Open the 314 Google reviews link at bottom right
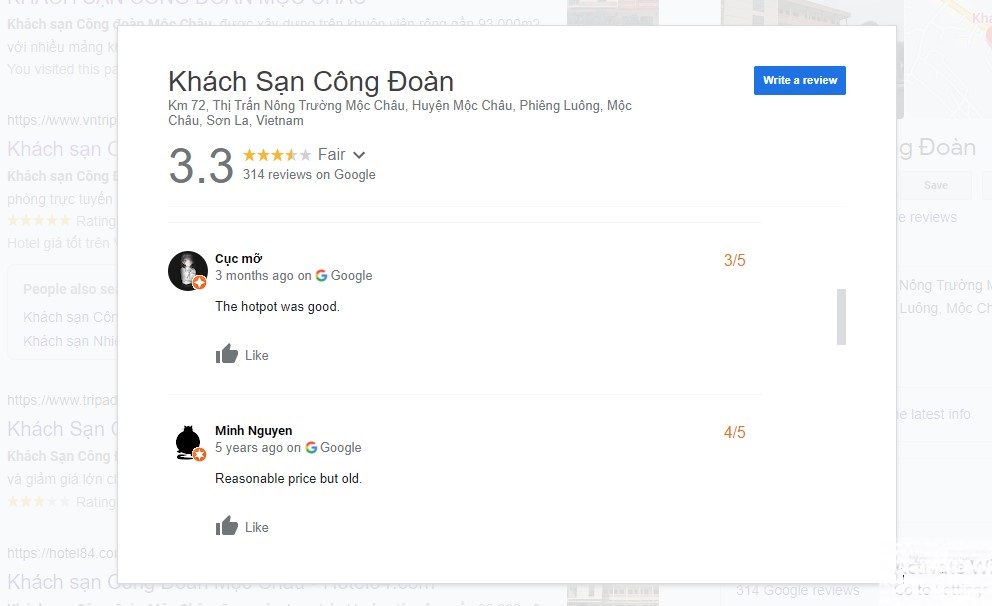 tap(797, 590)
